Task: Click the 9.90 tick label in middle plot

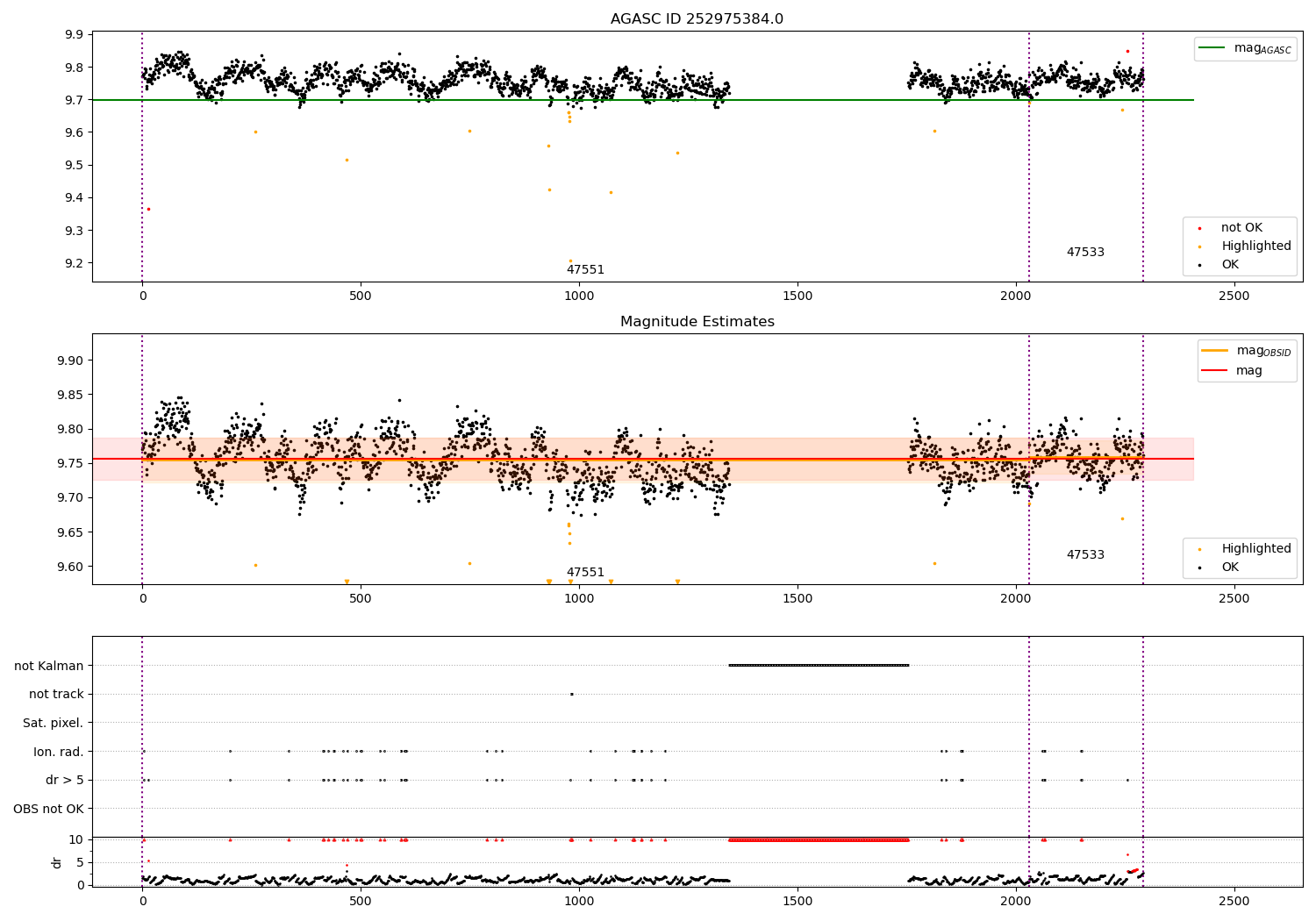Action: pyautogui.click(x=70, y=361)
